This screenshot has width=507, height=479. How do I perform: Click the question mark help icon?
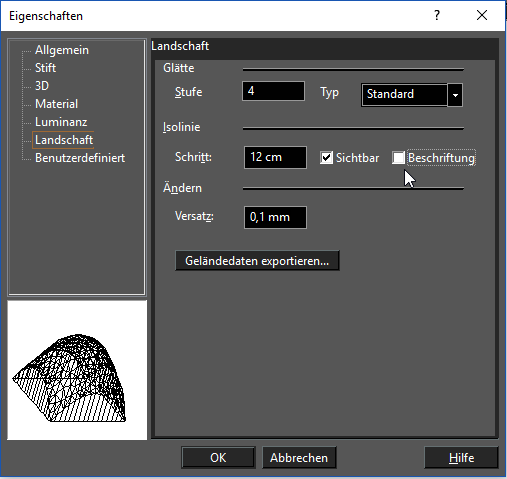pos(437,15)
